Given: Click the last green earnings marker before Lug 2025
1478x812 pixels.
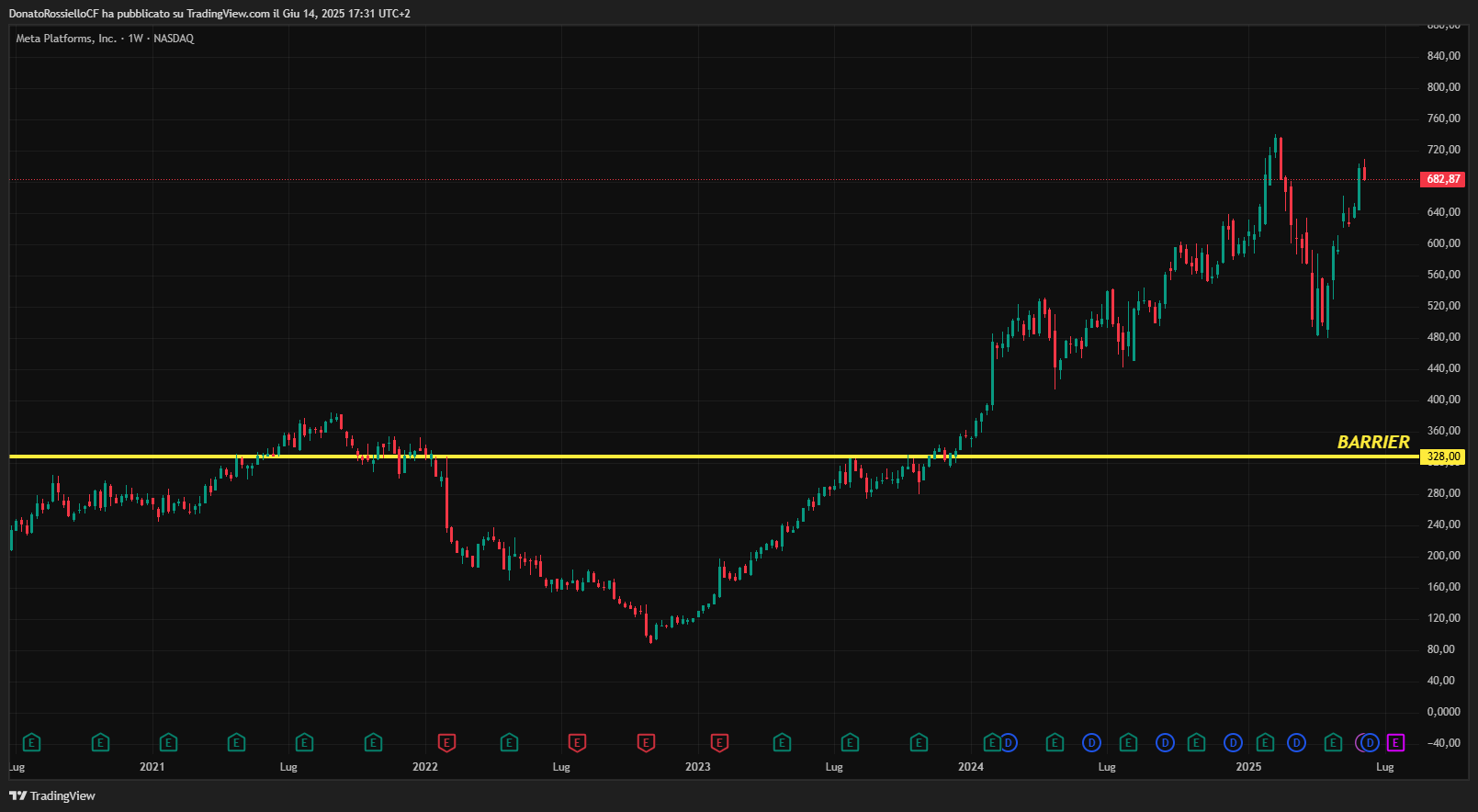Looking at the screenshot, I should pyautogui.click(x=1333, y=742).
